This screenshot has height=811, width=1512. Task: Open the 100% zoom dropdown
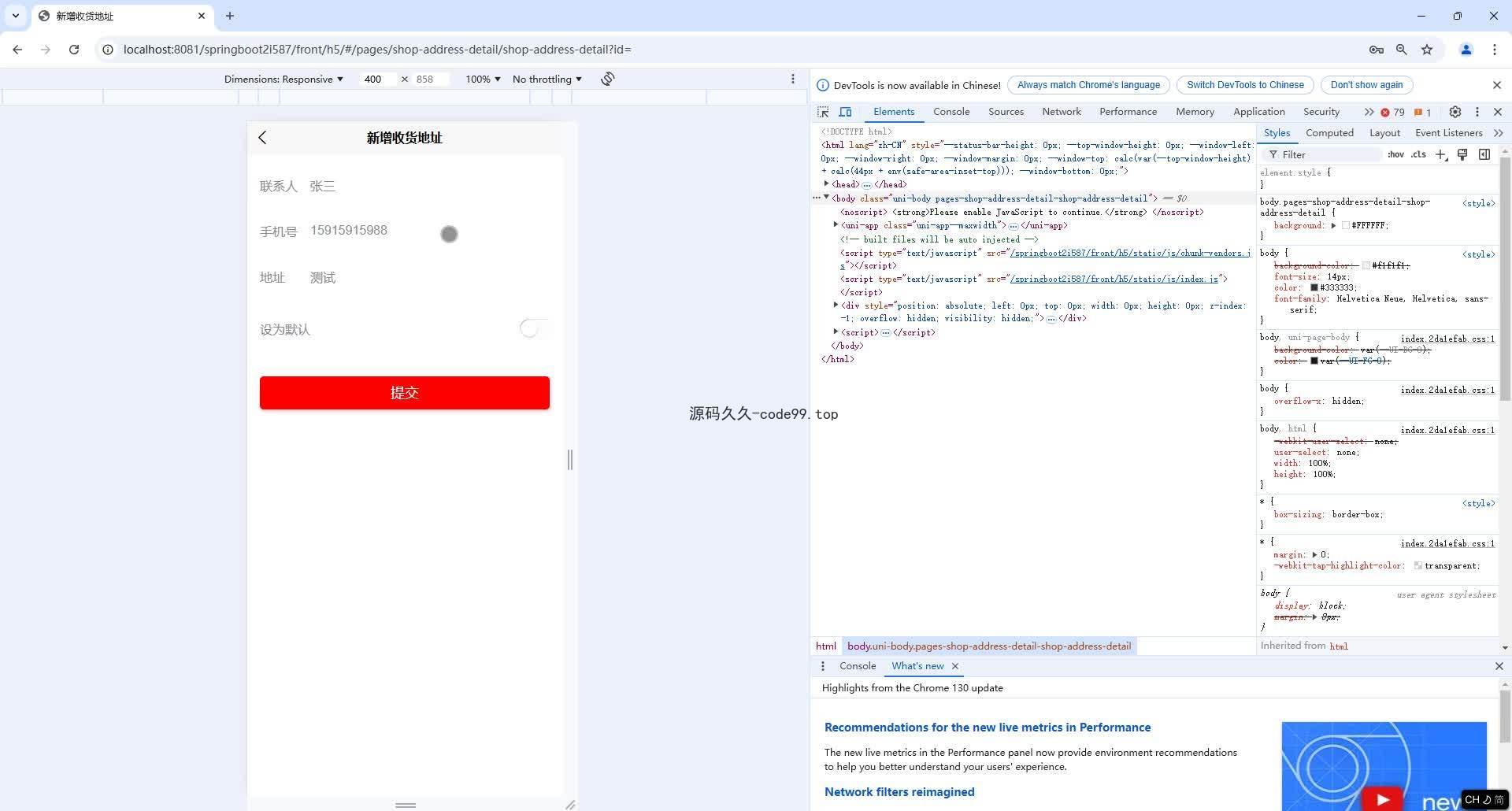(x=483, y=79)
